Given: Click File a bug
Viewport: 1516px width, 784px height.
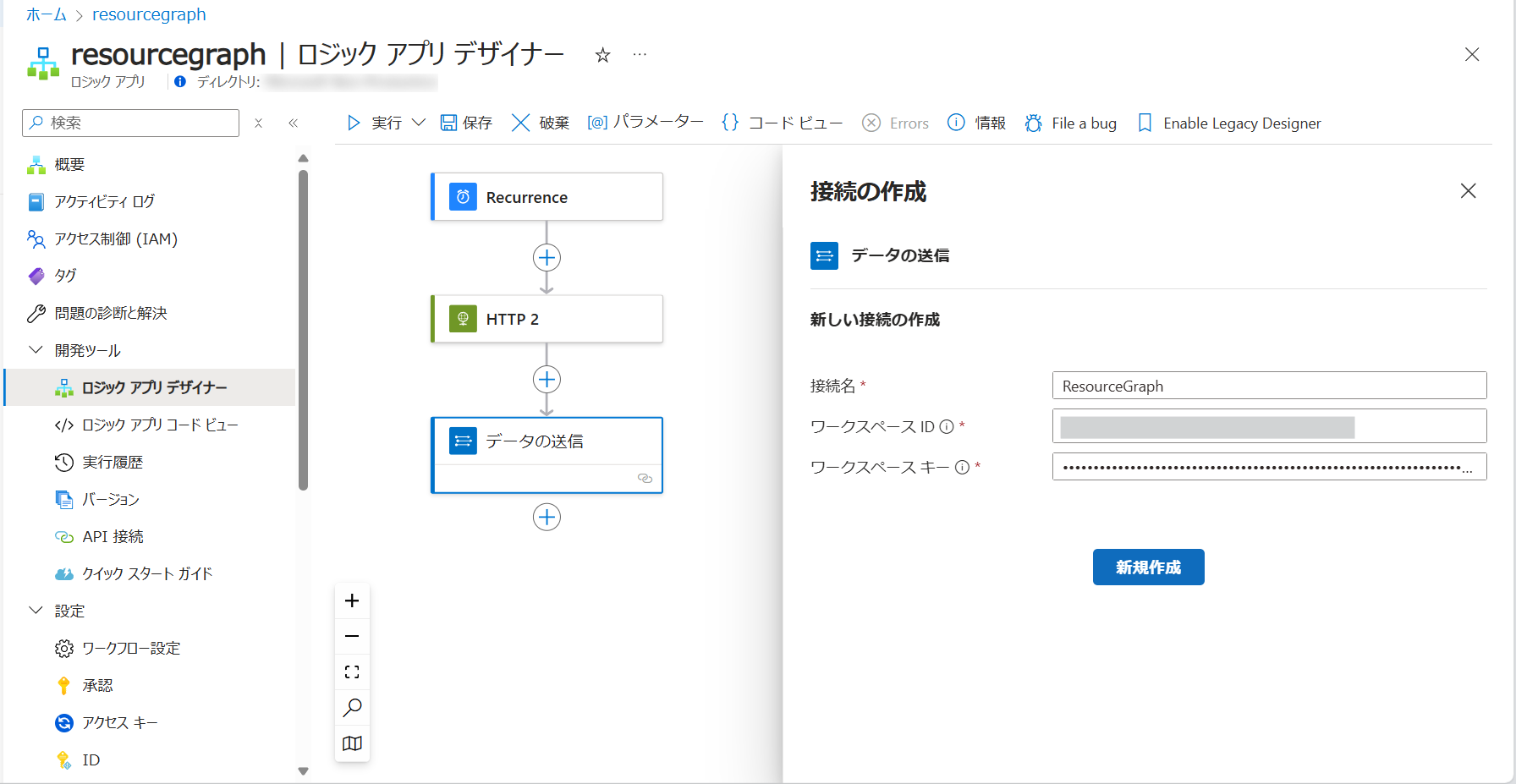Looking at the screenshot, I should tap(1070, 123).
